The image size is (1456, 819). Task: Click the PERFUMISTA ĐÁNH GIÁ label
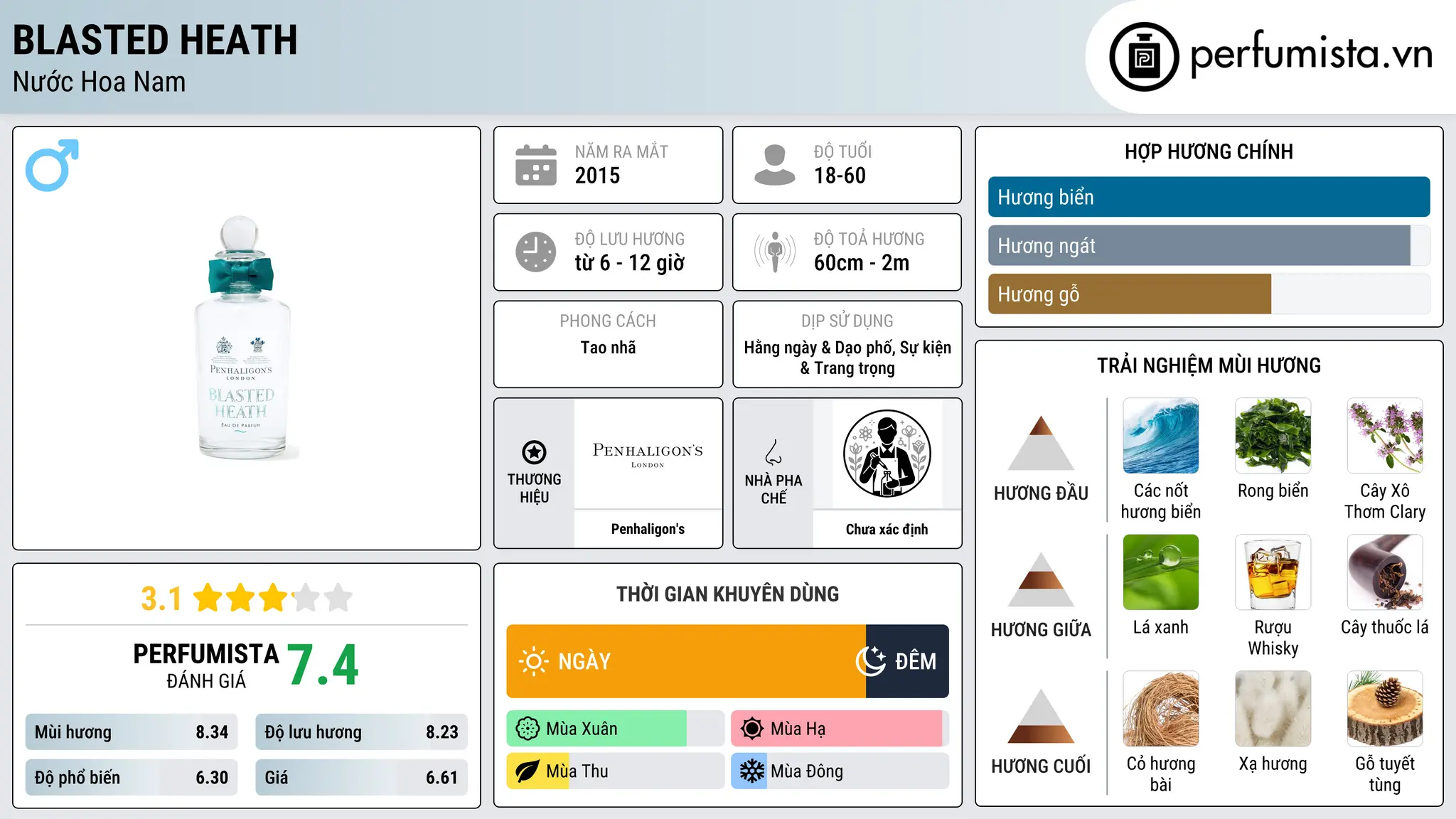(x=206, y=665)
